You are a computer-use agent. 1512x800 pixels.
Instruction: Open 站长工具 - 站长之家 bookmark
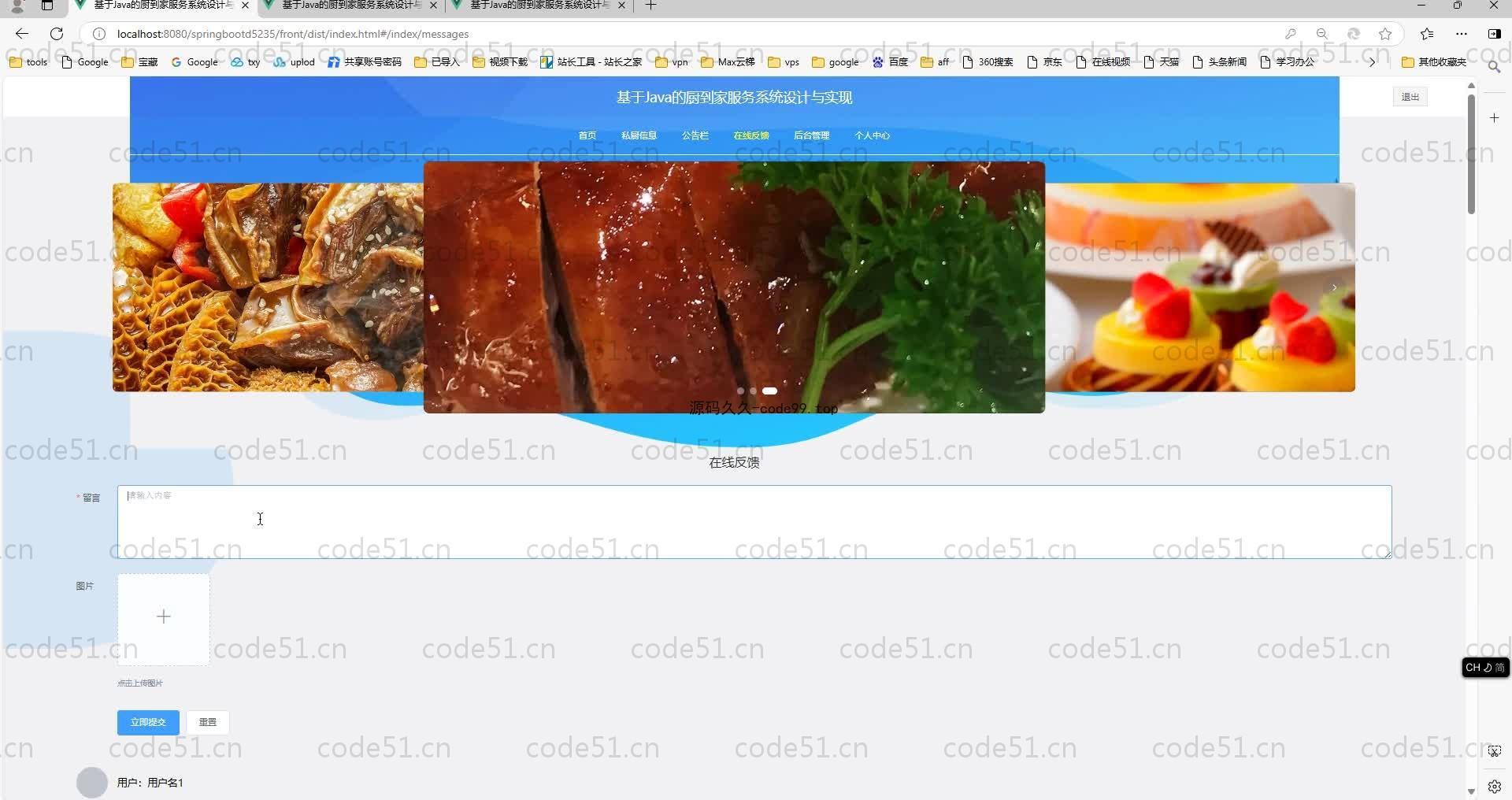pos(591,62)
